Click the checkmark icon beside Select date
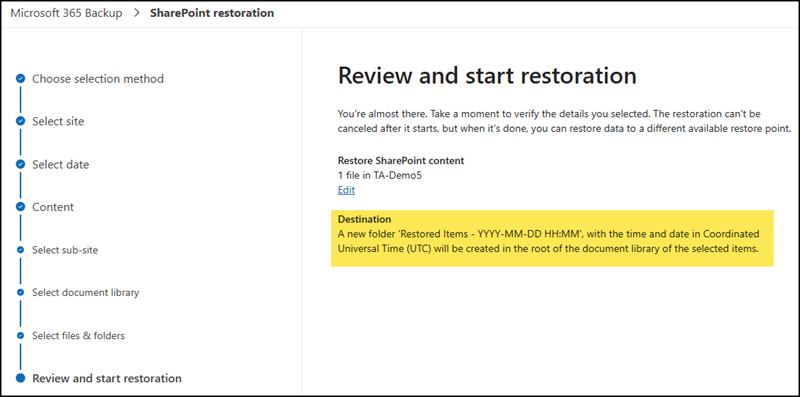Image resolution: width=800 pixels, height=397 pixels. pos(20,164)
